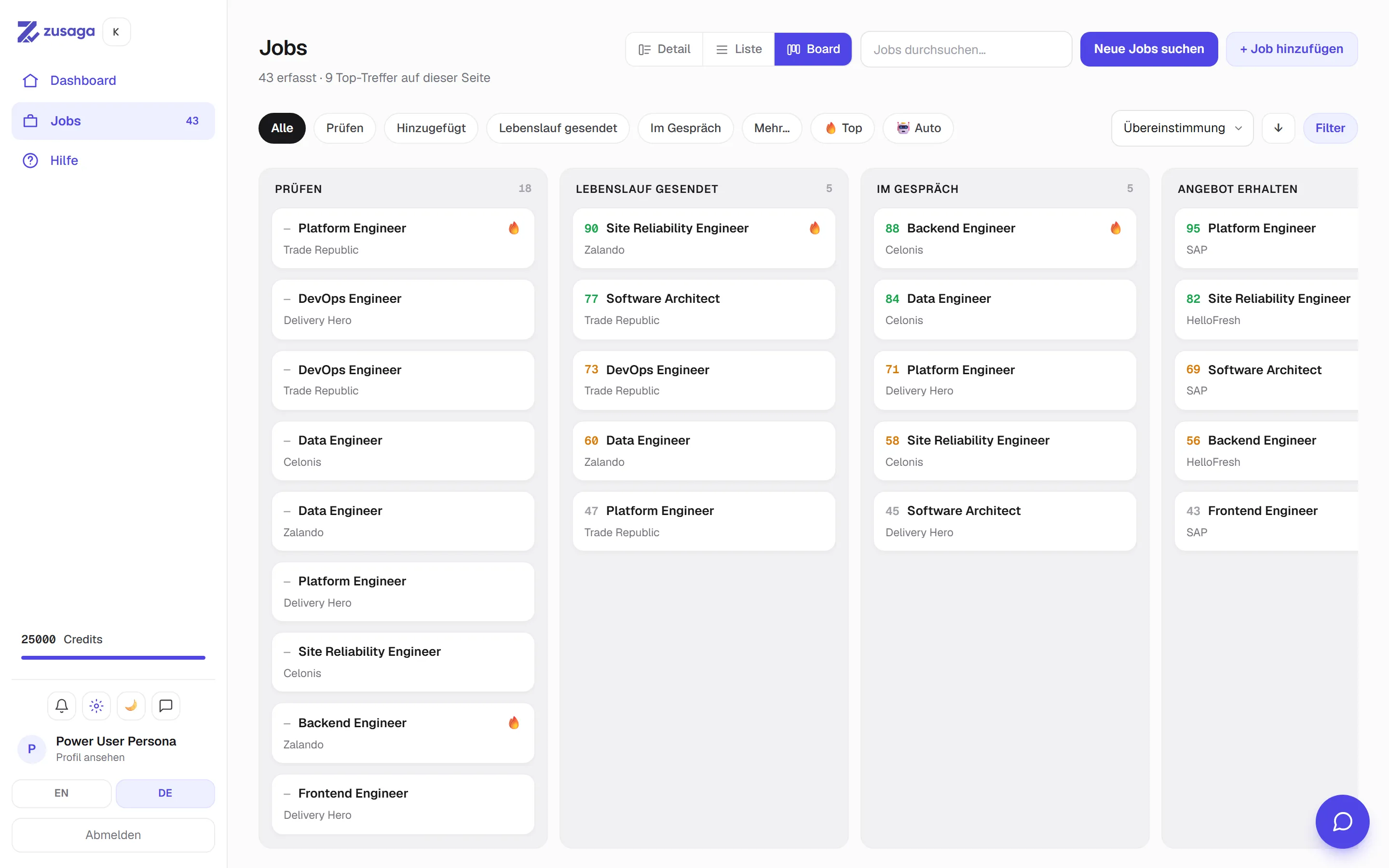Screen dimensions: 1389x868
Task: Open Software Architect card scored 45
Action: (1005, 521)
